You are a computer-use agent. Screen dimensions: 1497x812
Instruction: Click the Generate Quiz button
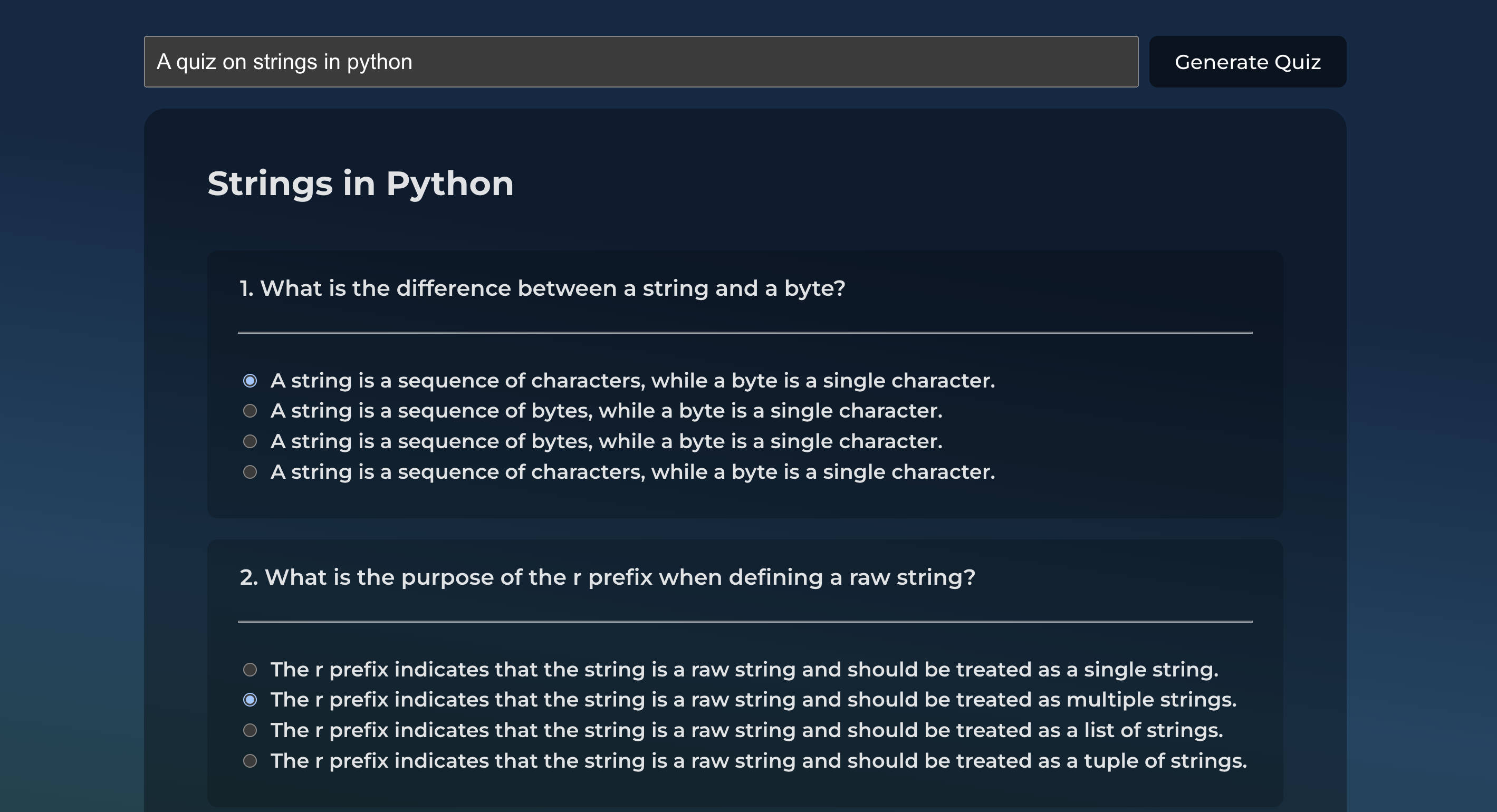(1247, 62)
